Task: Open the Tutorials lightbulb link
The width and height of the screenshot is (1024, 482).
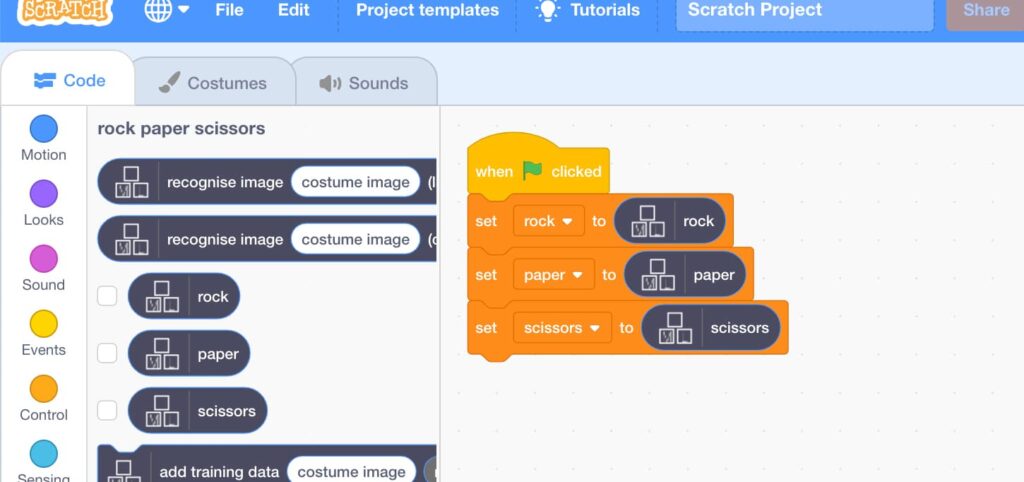Action: click(587, 10)
